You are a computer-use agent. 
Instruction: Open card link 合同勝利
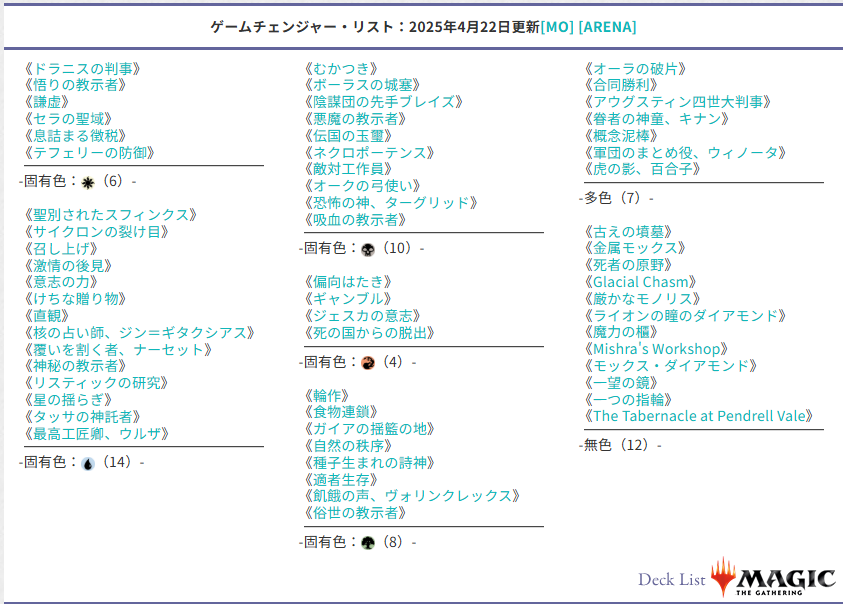point(621,85)
